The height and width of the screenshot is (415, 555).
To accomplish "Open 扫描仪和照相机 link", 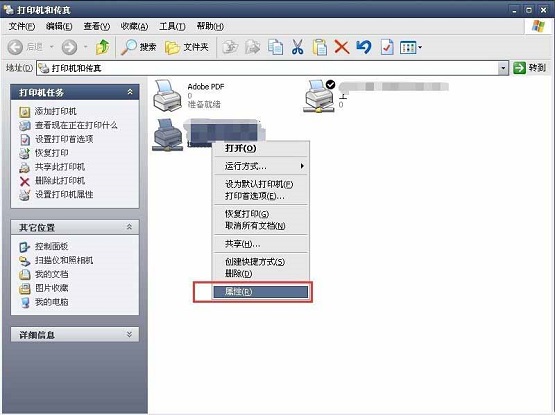I will (64, 260).
